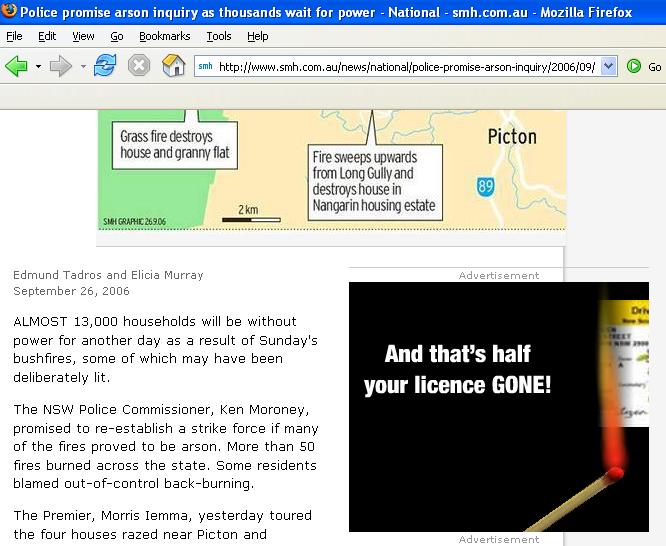The image size is (666, 546).
Task: Click the Forward arrow button
Action: click(x=61, y=67)
